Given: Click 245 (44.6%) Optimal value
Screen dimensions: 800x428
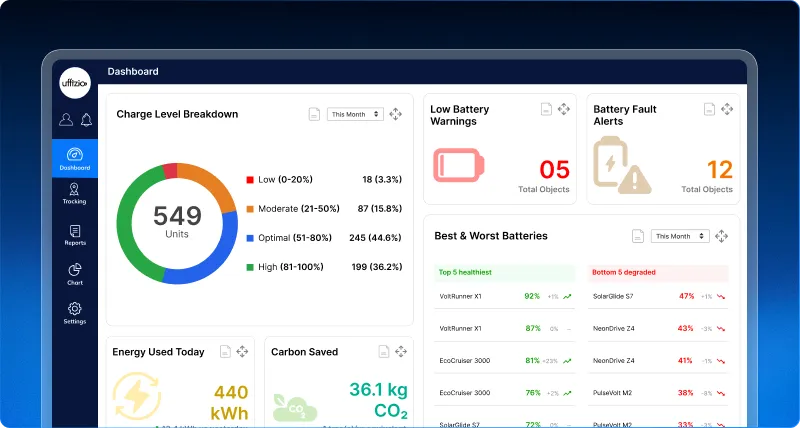Looking at the screenshot, I should click(x=376, y=238).
